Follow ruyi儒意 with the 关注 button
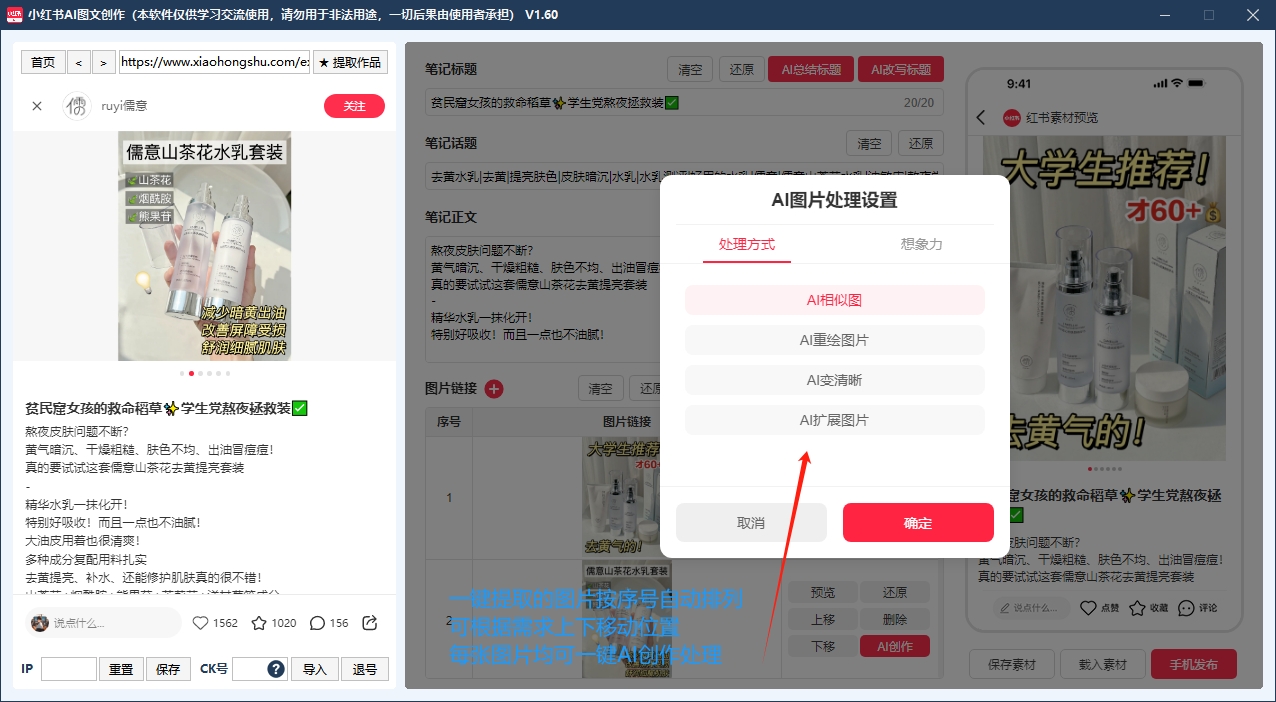This screenshot has width=1276, height=702. (x=354, y=106)
